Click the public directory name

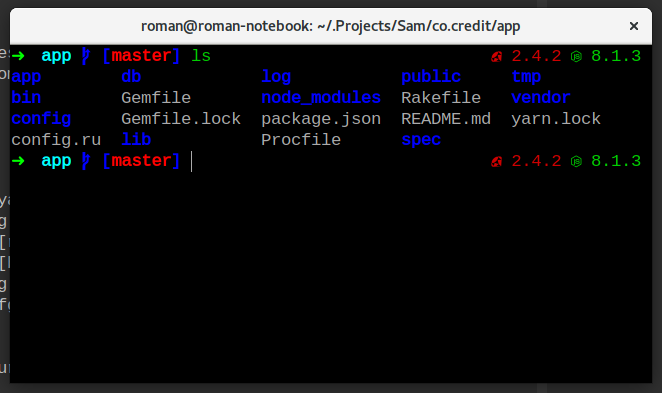431,77
